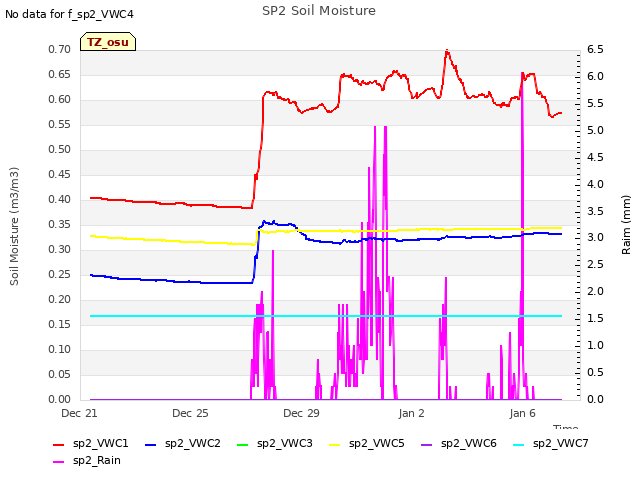Click the Jan 6 x-axis label
The width and height of the screenshot is (640, 480).
click(522, 413)
